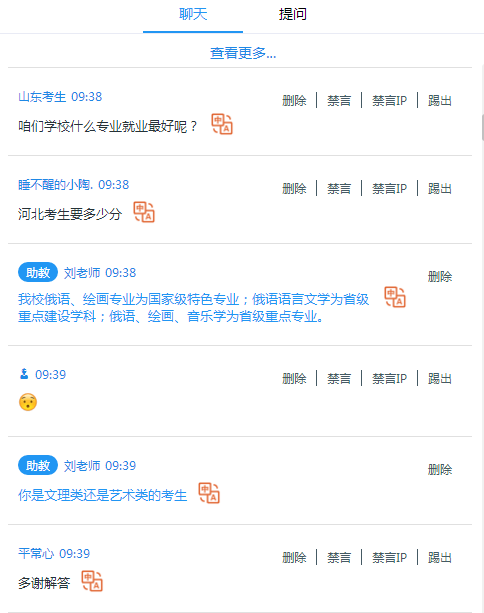The height and width of the screenshot is (613, 484).
Task: Translate the 山东考生 message about 专业就业
Action: click(222, 124)
